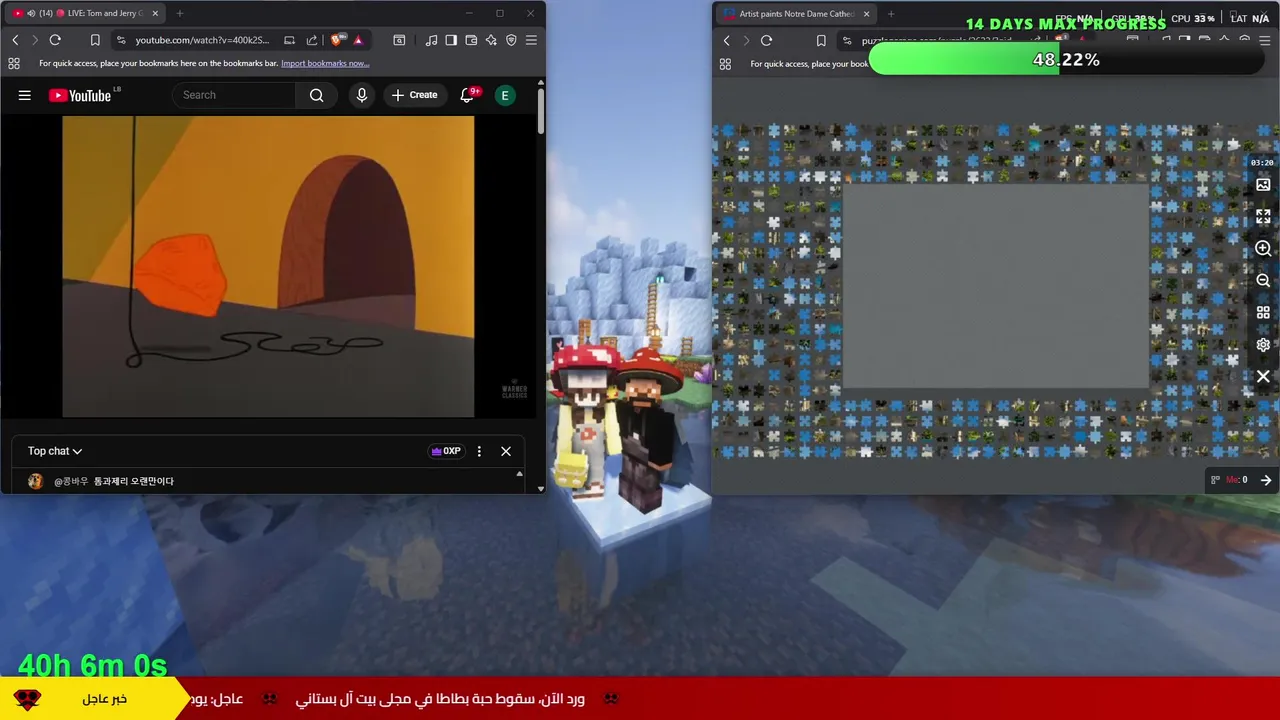1280x720 pixels.
Task: Reload the puzzle page
Action: [766, 41]
